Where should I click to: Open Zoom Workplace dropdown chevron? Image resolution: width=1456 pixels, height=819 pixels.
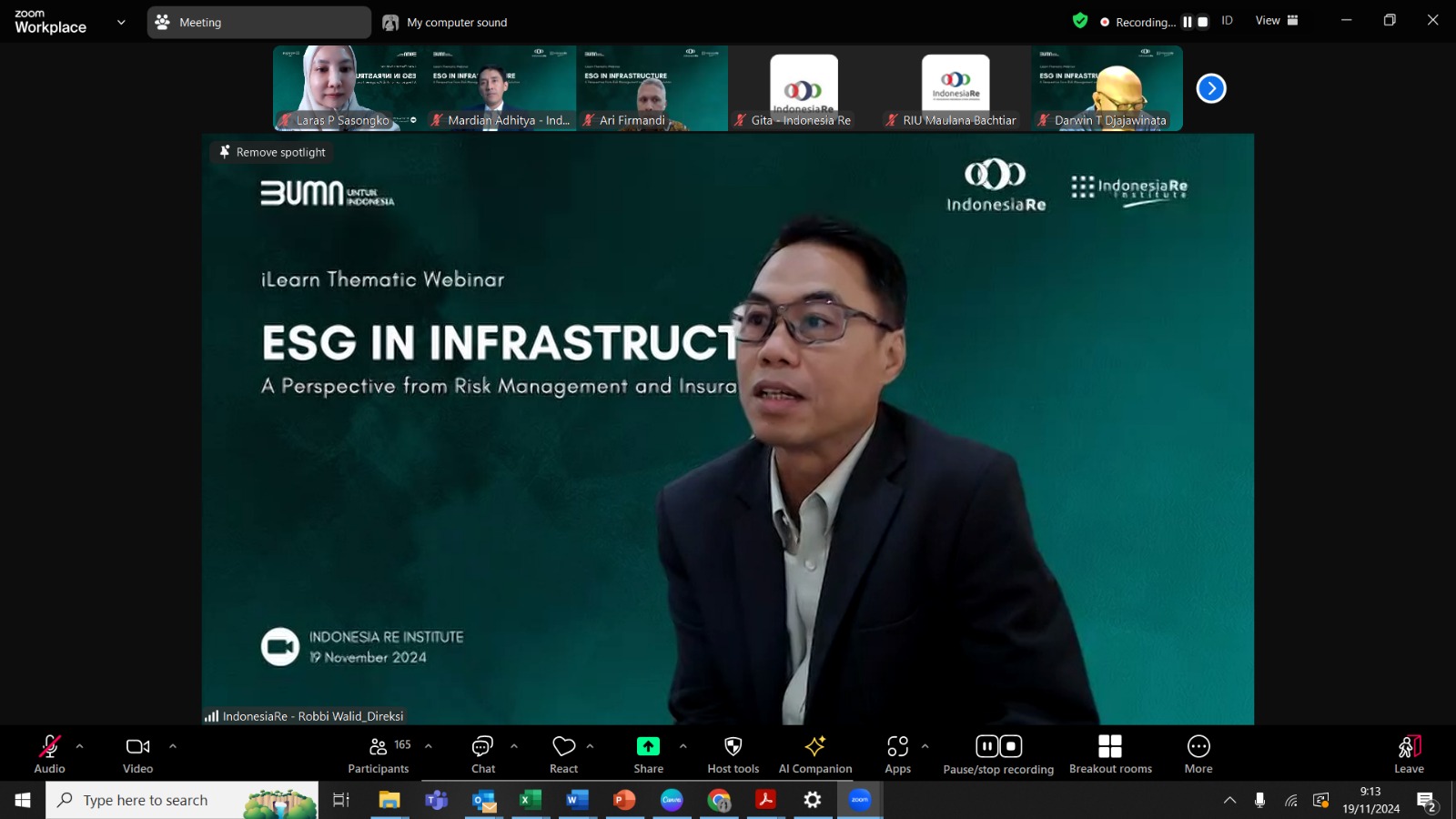click(x=121, y=22)
